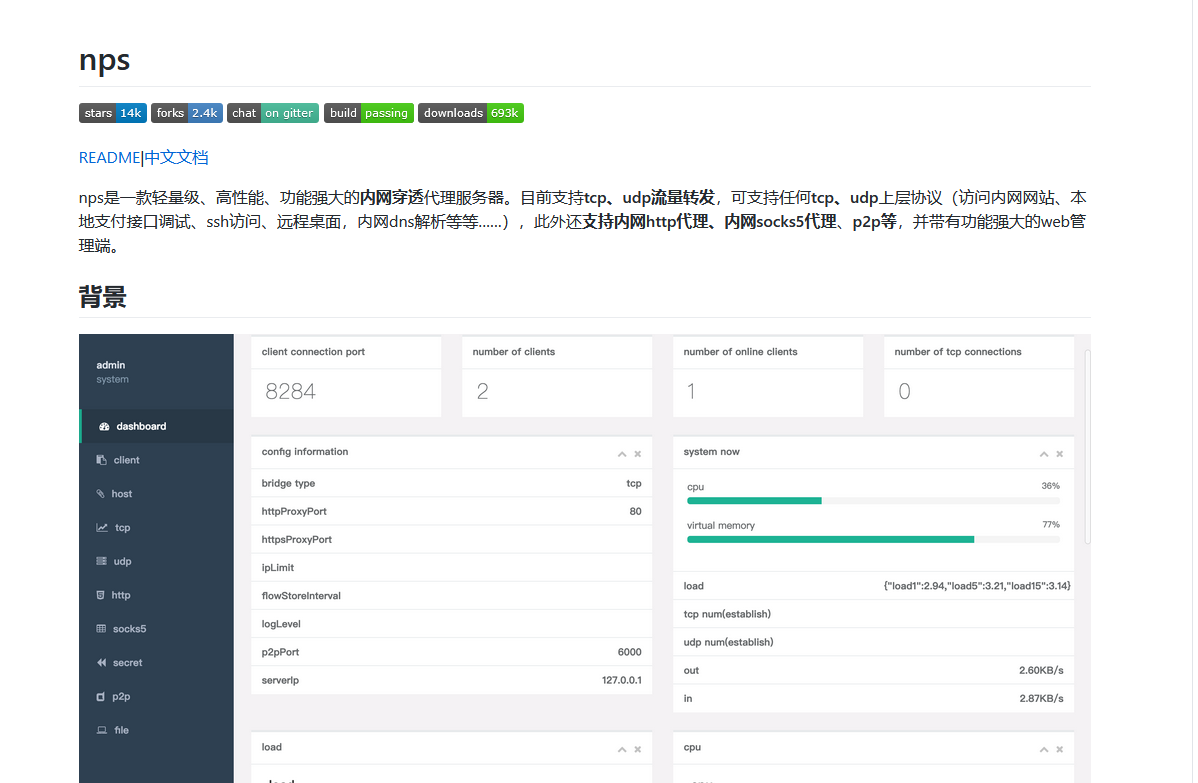Click the ipLimit row
1198x783 pixels.
[x=452, y=568]
